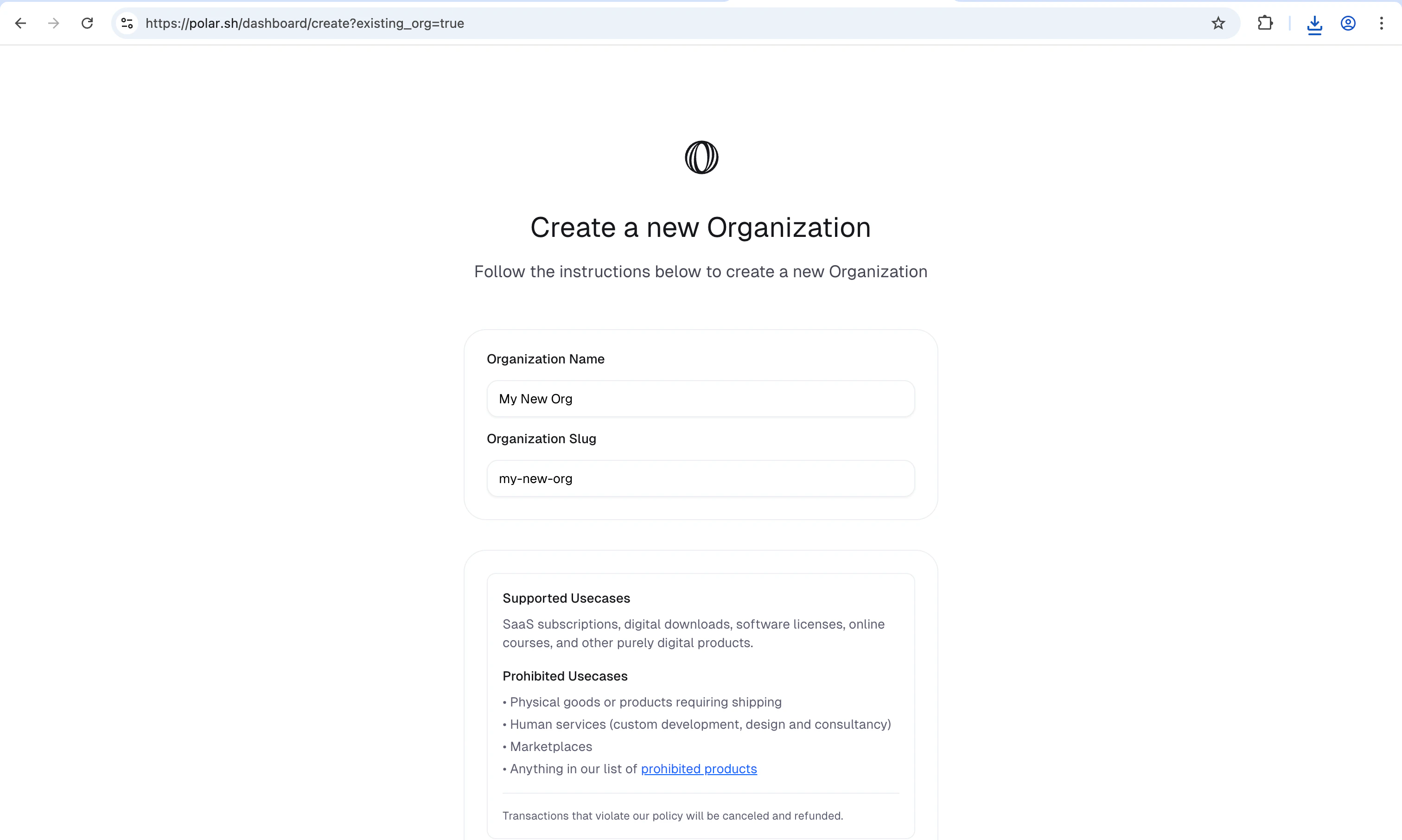This screenshot has height=840, width=1402.
Task: Click the browser back arrow
Action: pos(20,23)
